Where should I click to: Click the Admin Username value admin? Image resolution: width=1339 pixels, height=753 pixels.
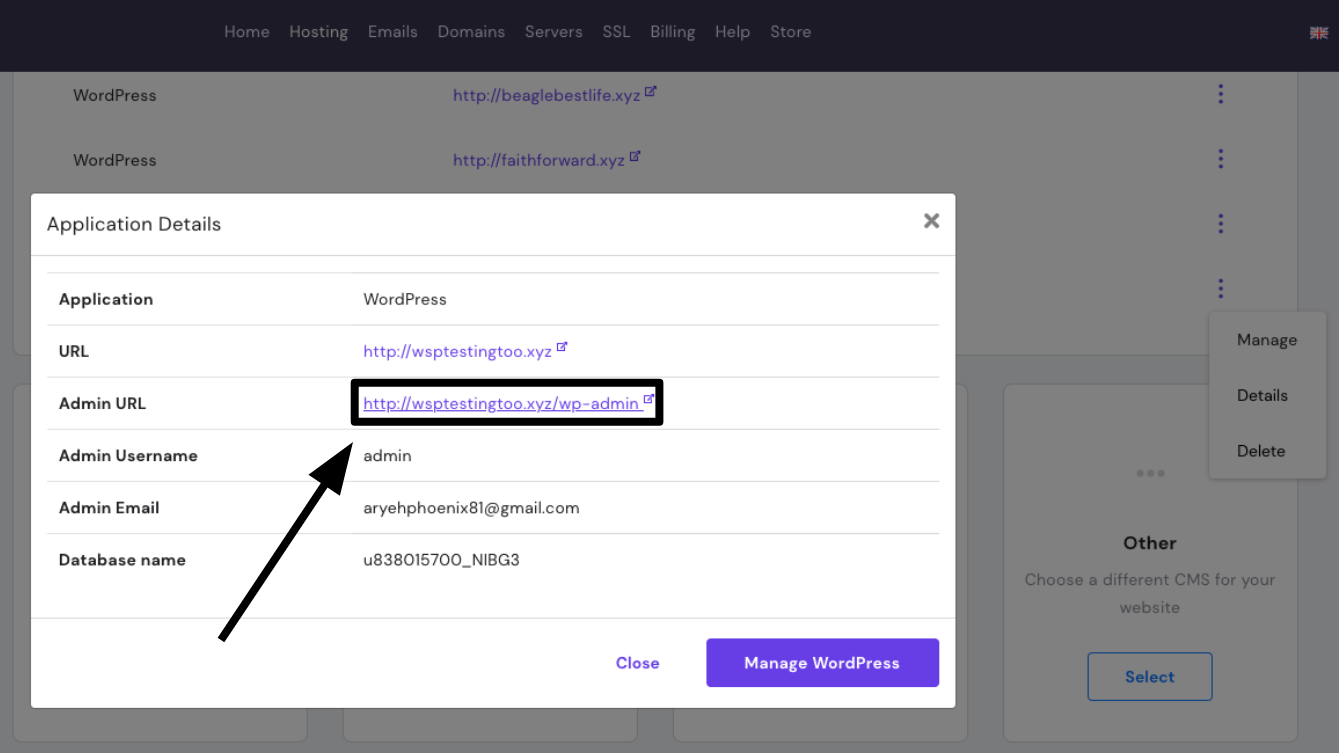click(x=387, y=456)
